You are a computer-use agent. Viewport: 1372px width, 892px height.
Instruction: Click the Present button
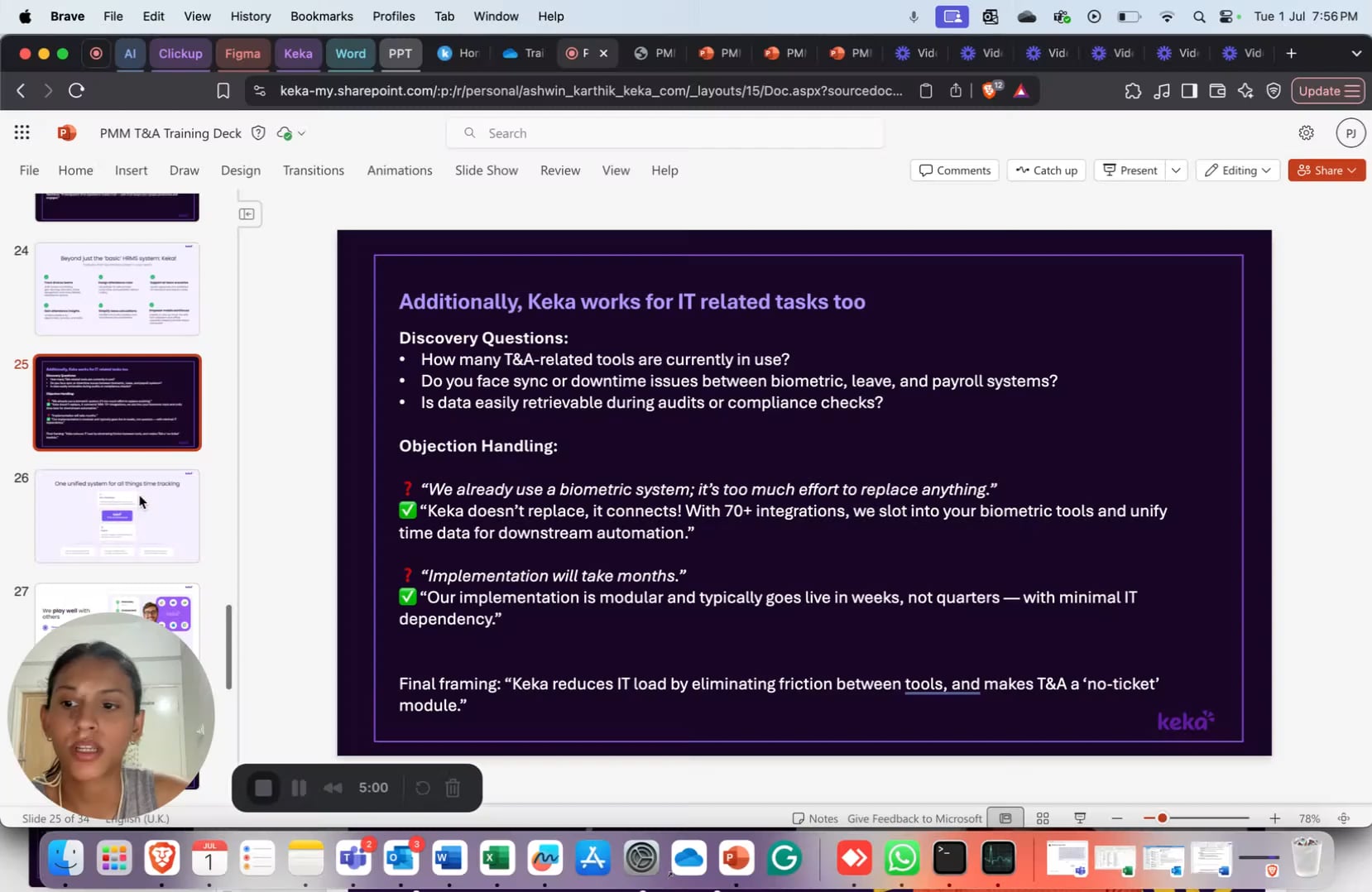[x=1130, y=170]
